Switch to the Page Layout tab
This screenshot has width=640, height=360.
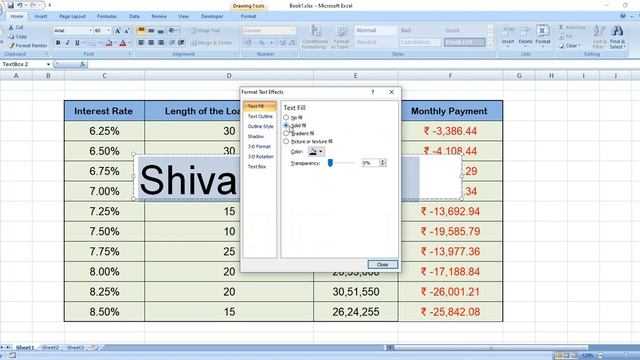pos(72,16)
